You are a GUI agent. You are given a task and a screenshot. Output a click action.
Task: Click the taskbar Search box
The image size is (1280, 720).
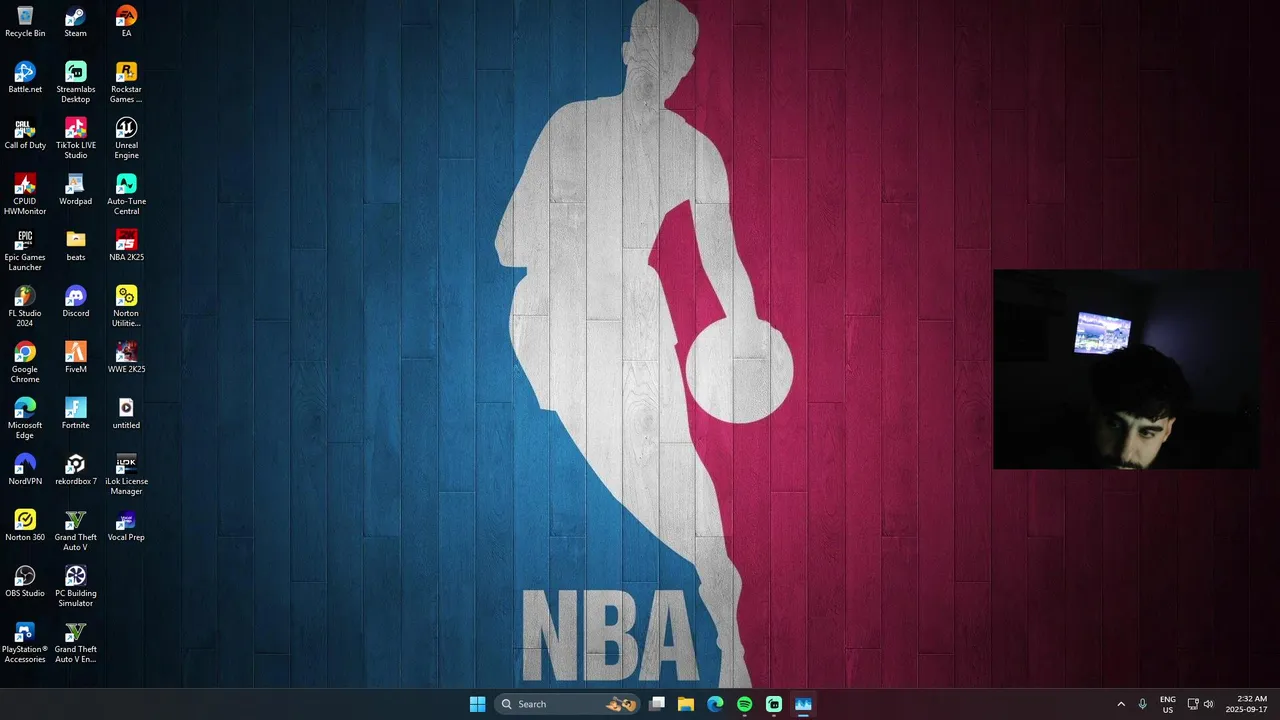568,704
